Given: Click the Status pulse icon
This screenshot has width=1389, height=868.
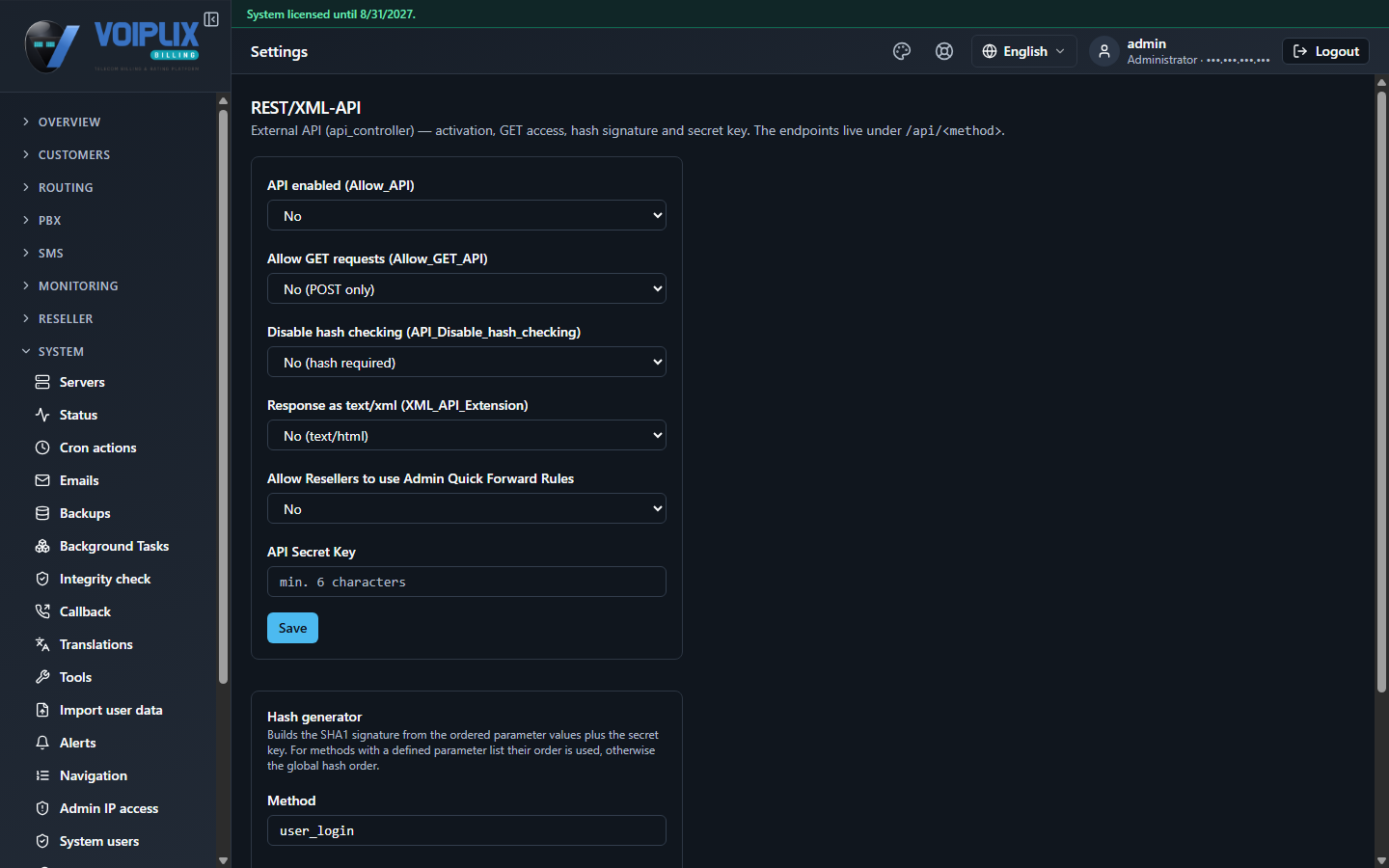Looking at the screenshot, I should pyautogui.click(x=42, y=415).
